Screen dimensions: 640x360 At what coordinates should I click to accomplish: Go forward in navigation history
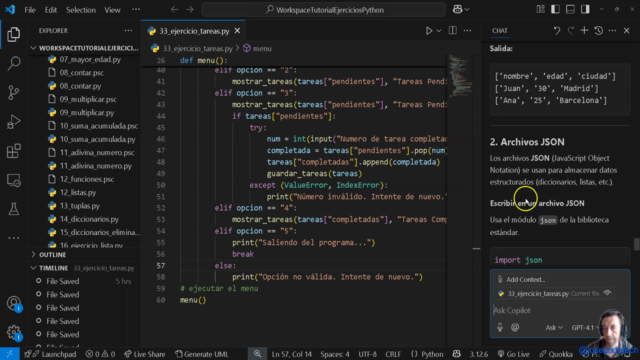pos(190,9)
